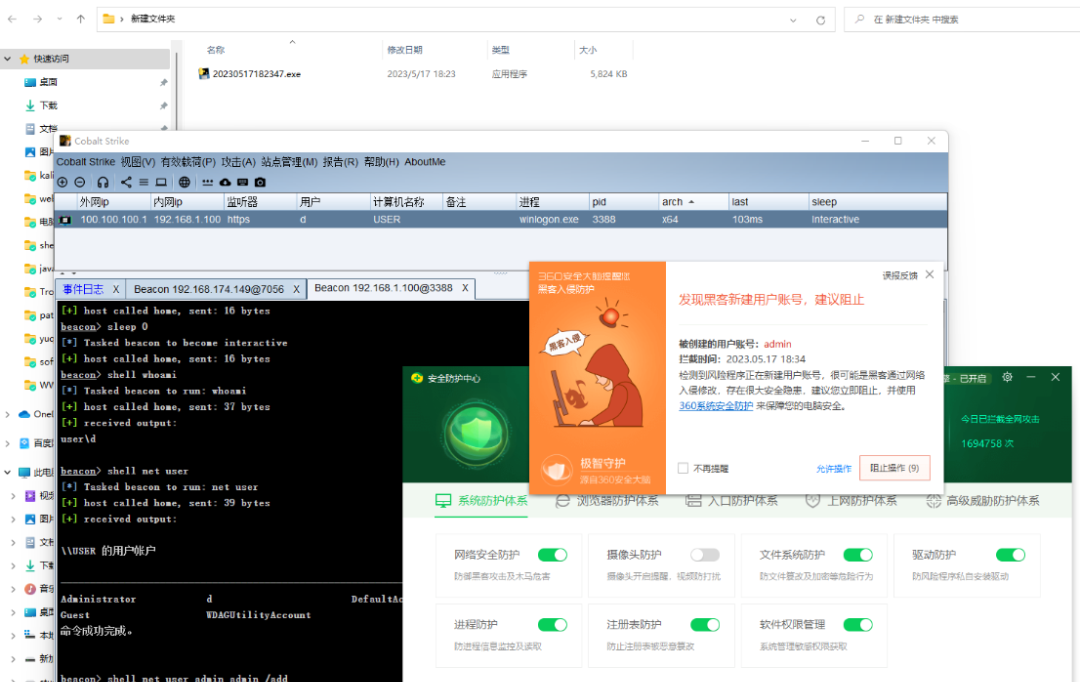Toggle the 驱动防护 switch
This screenshot has width=1080, height=682.
pyautogui.click(x=1010, y=555)
